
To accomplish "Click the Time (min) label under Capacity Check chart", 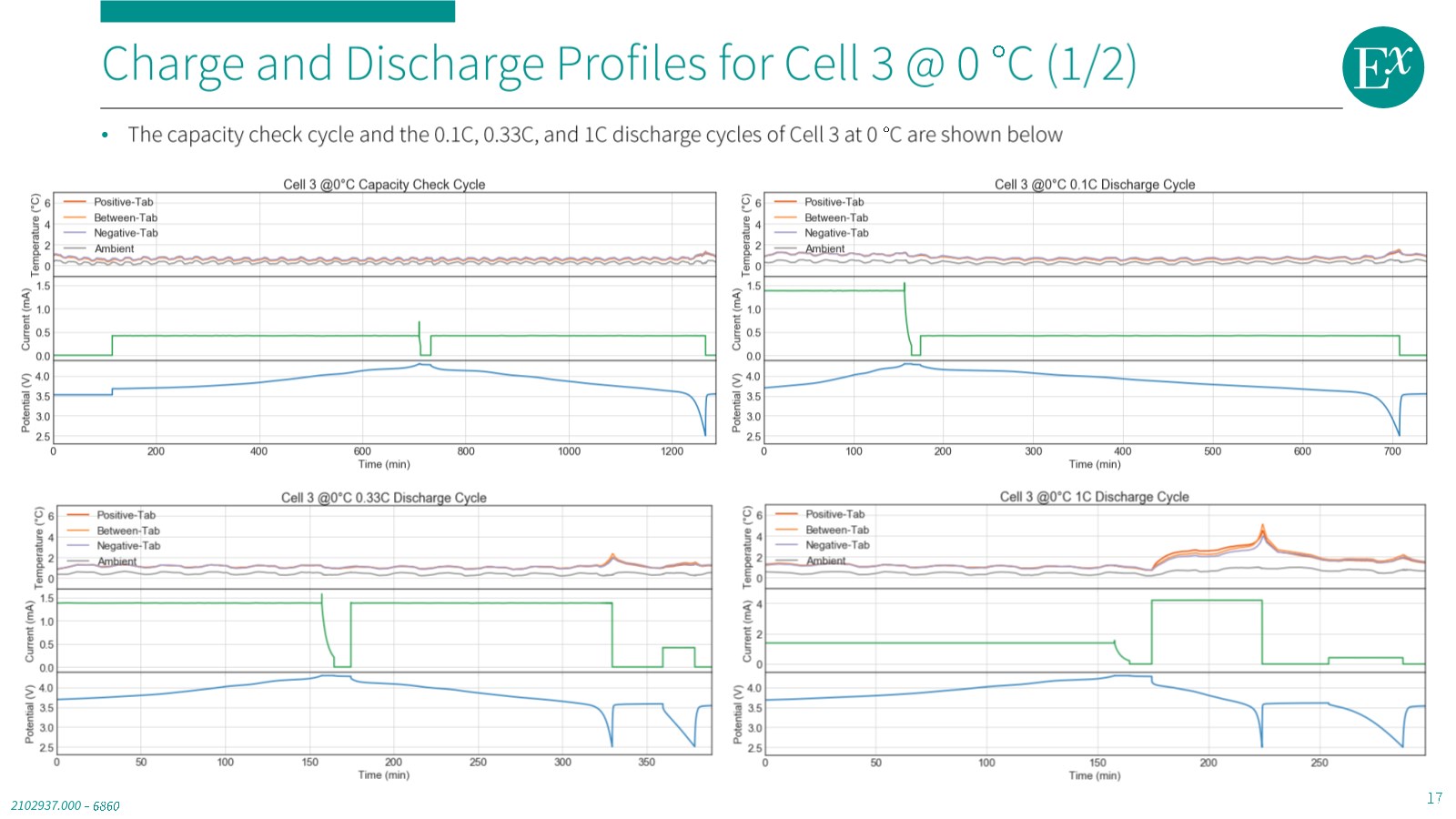I will click(384, 464).
